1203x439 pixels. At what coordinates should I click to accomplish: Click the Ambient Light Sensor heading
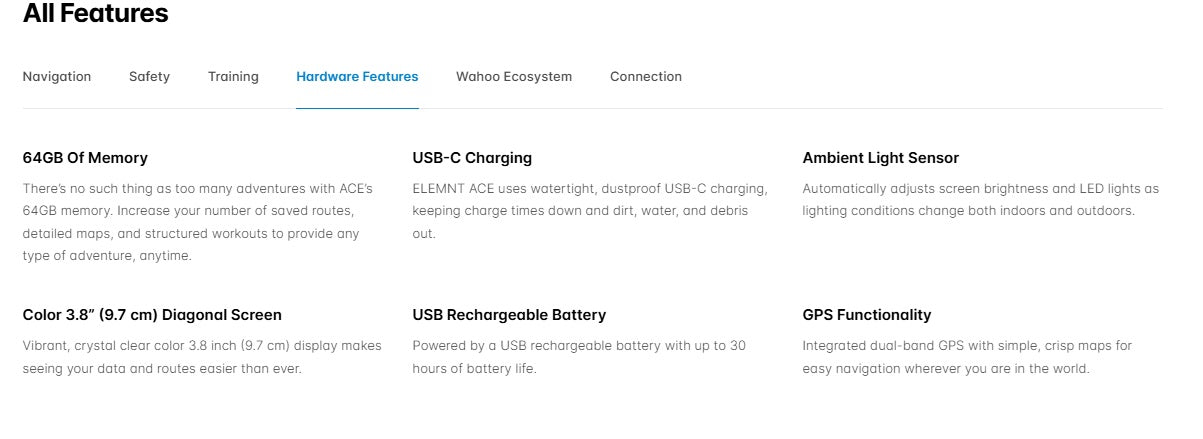pos(880,158)
